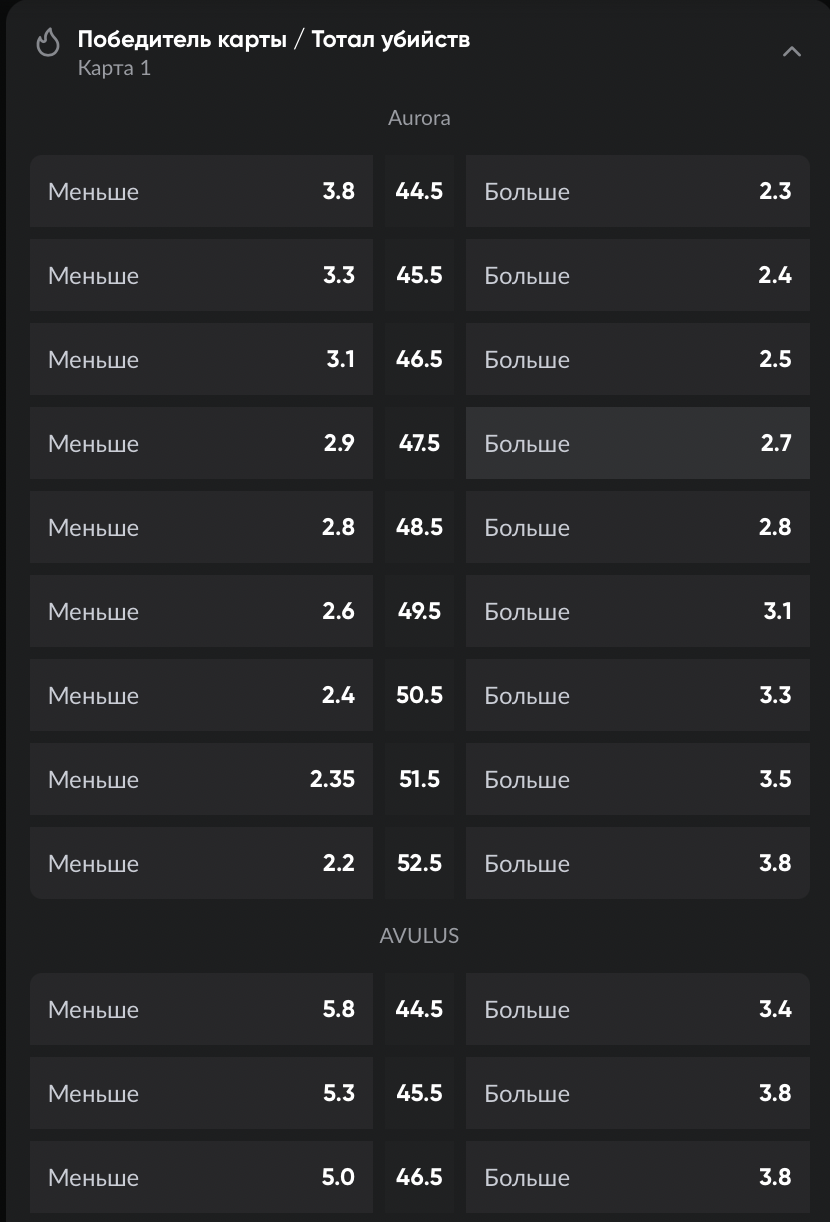Choose Aurora under 47.5 at odds 2.9
The image size is (830, 1222).
(x=201, y=443)
